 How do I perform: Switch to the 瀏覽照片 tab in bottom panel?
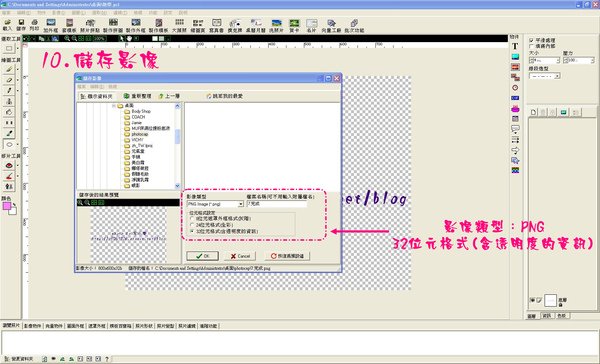pyautogui.click(x=11, y=325)
